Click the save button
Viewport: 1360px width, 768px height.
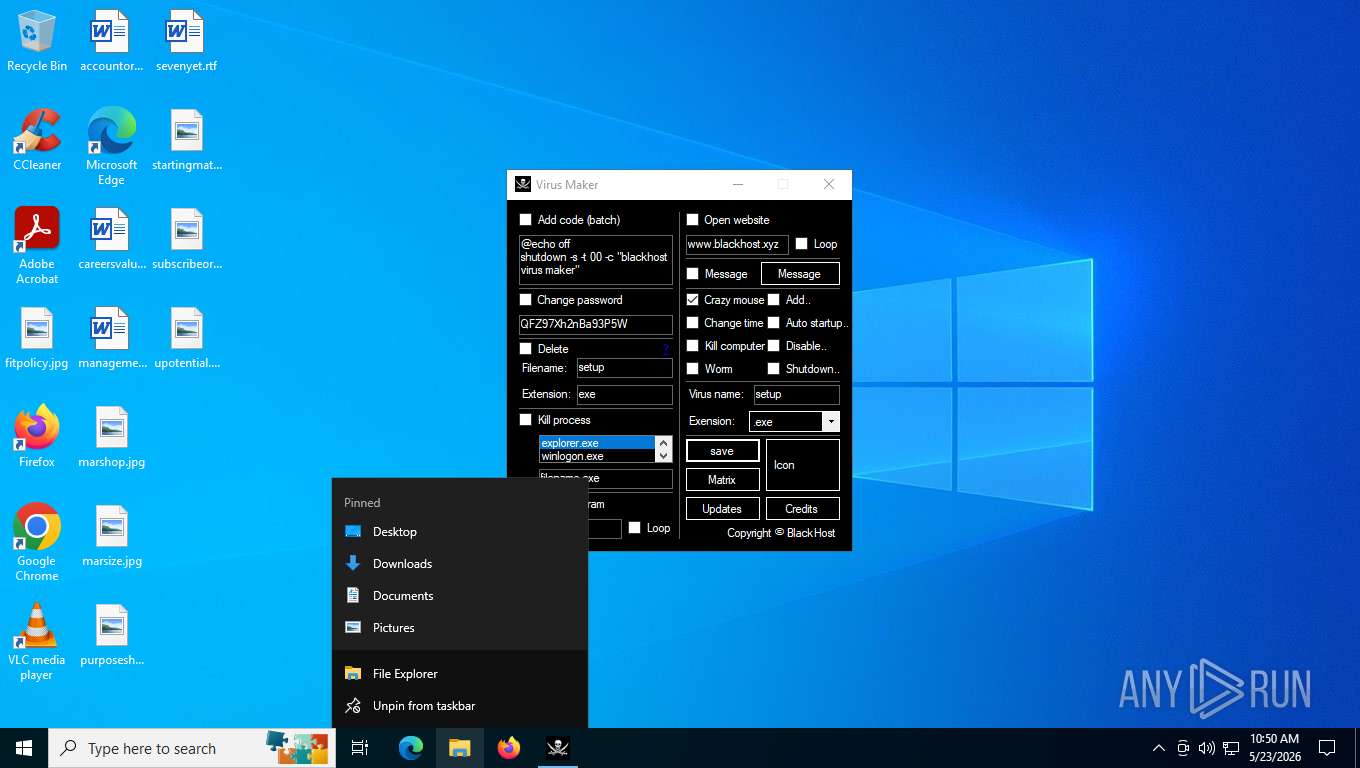[722, 451]
